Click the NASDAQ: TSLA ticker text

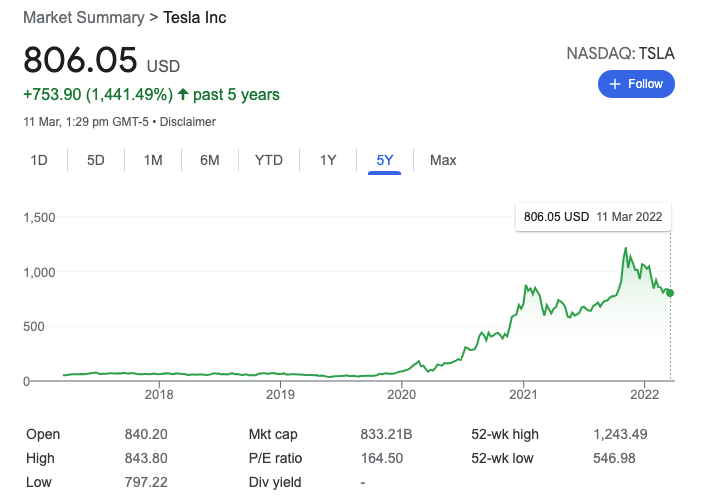coord(620,53)
